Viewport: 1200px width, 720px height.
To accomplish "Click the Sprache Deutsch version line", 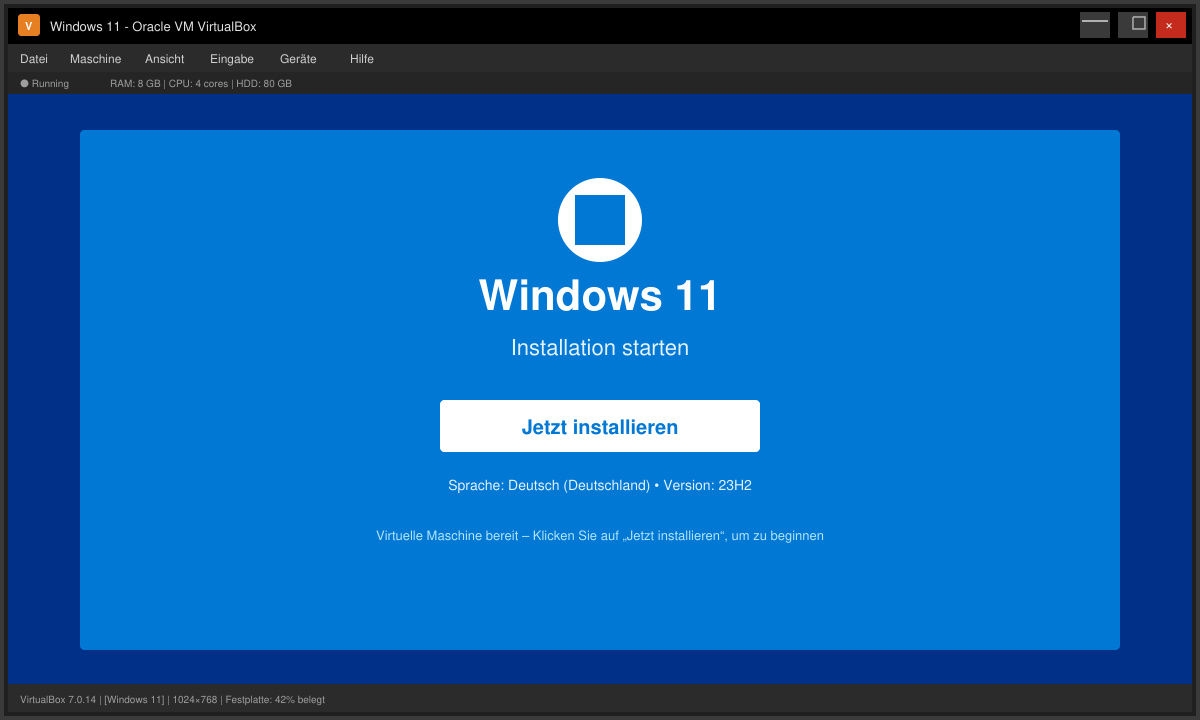I will (x=600, y=485).
